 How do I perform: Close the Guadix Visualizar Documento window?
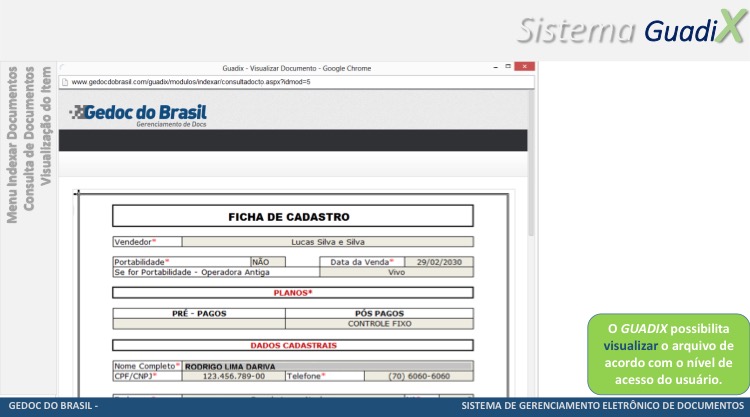525,66
